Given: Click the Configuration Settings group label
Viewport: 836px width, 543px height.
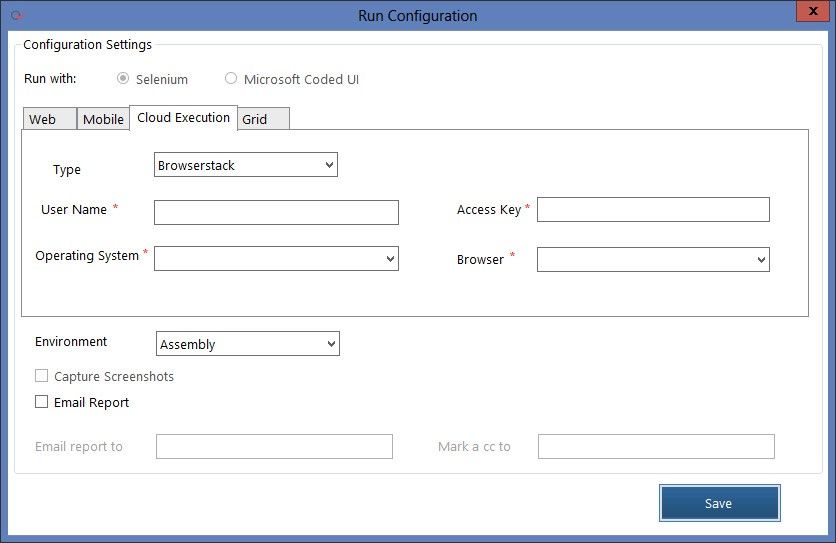Looking at the screenshot, I should [x=87, y=44].
